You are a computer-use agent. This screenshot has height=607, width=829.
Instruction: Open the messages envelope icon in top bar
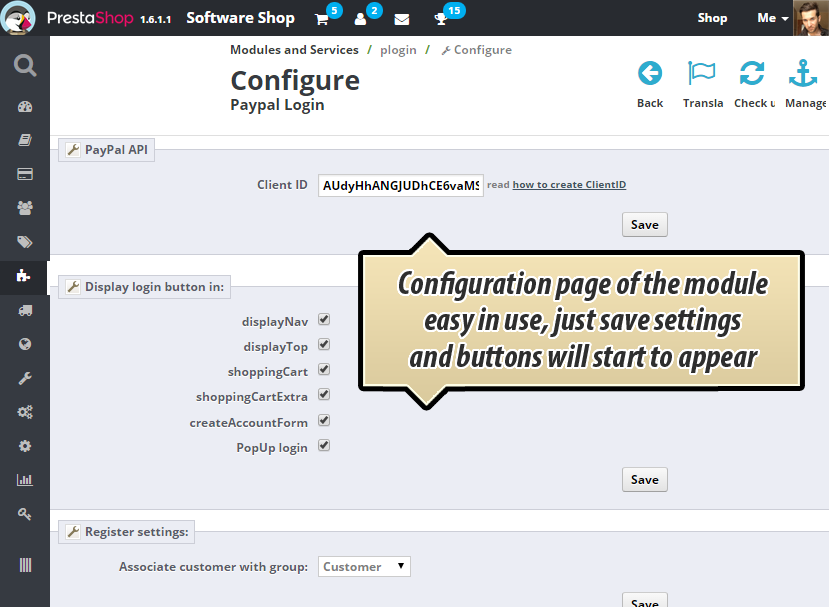[402, 17]
